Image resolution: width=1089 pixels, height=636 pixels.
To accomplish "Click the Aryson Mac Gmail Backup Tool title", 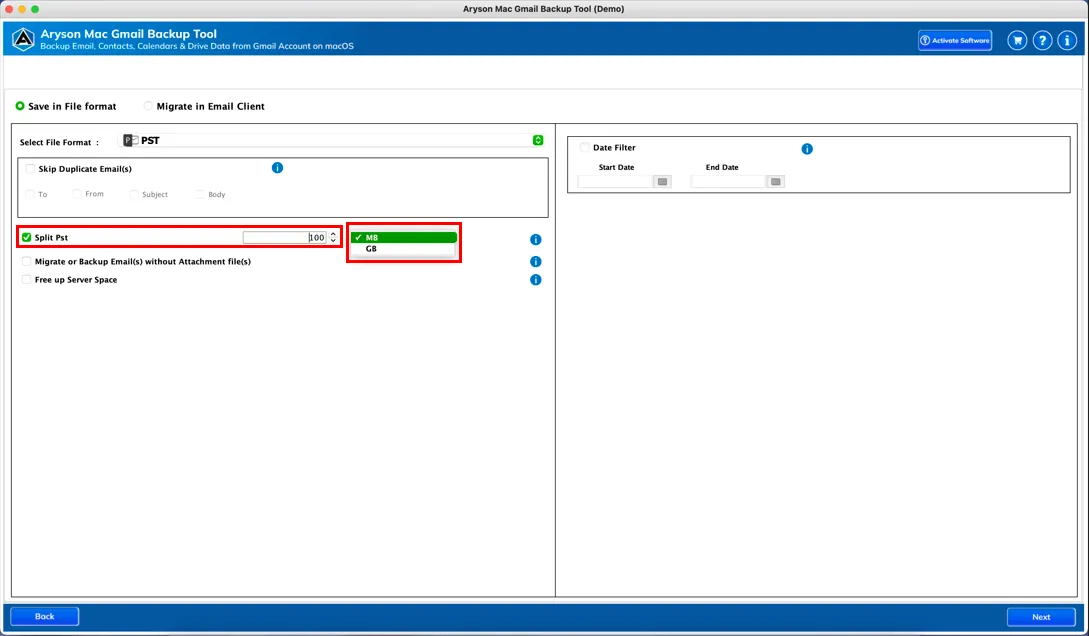I will click(x=128, y=33).
